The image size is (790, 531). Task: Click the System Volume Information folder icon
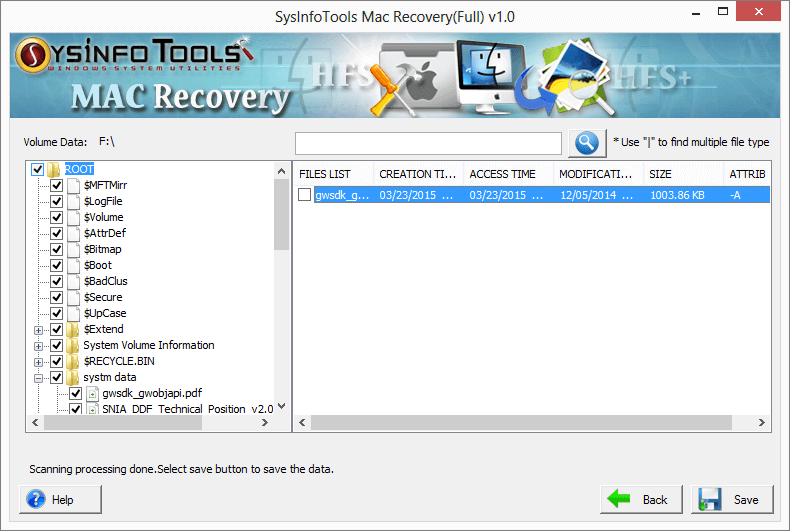pyautogui.click(x=73, y=346)
